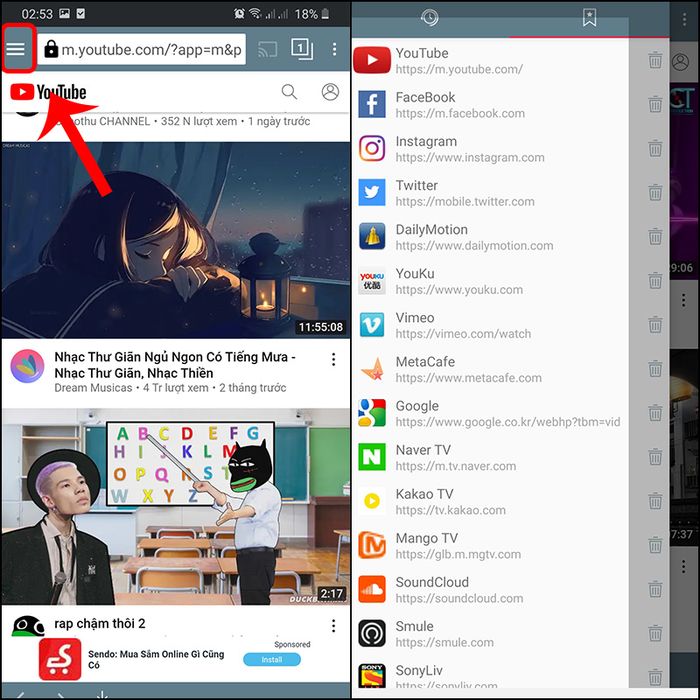Image resolution: width=700 pixels, height=700 pixels.
Task: Open the tab switcher showing 1 tab
Action: 302,48
